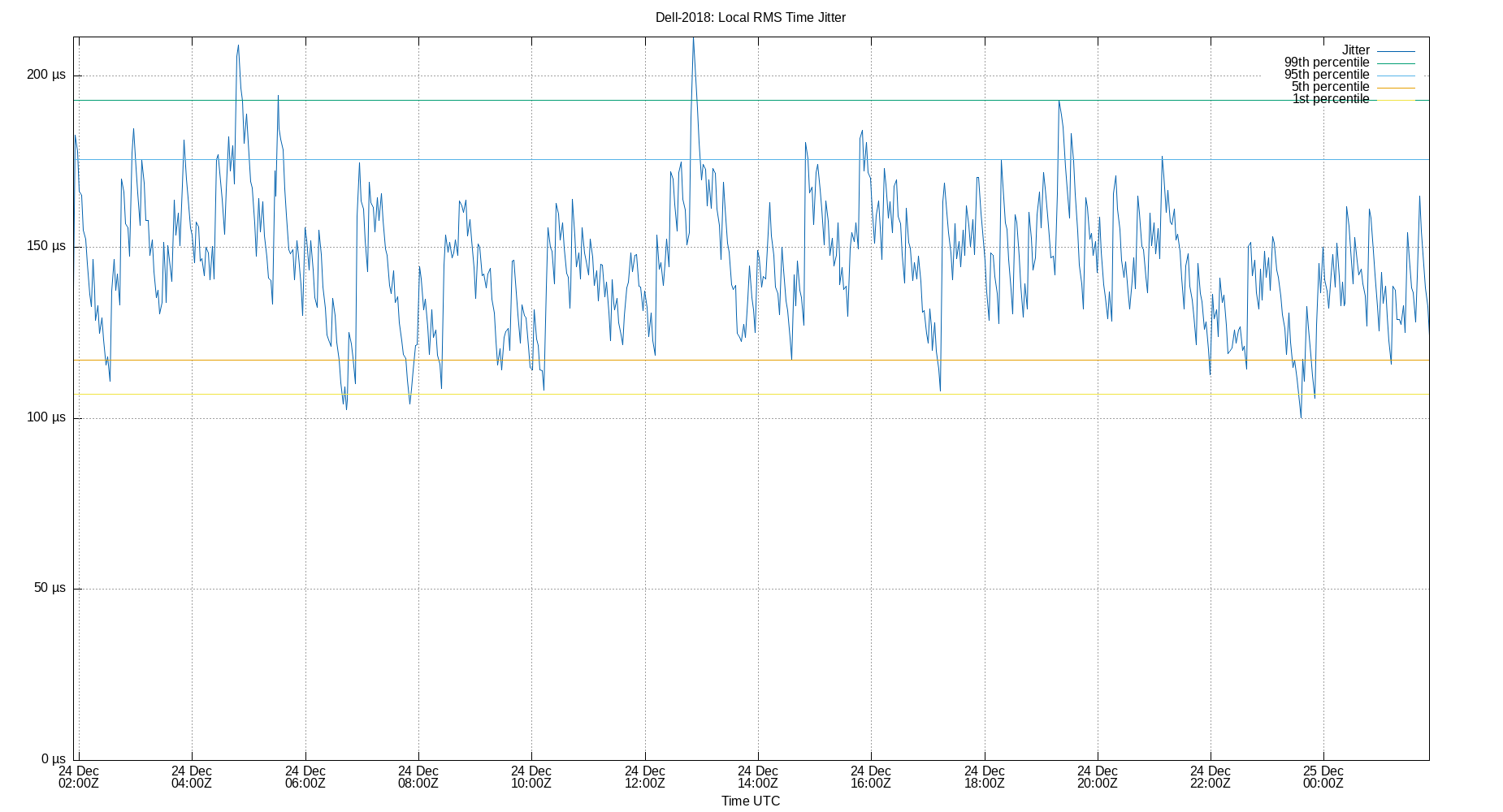Screen dimensions: 1503x812
Task: Toggle the 99th percentile legend entry
Action: (1328, 62)
